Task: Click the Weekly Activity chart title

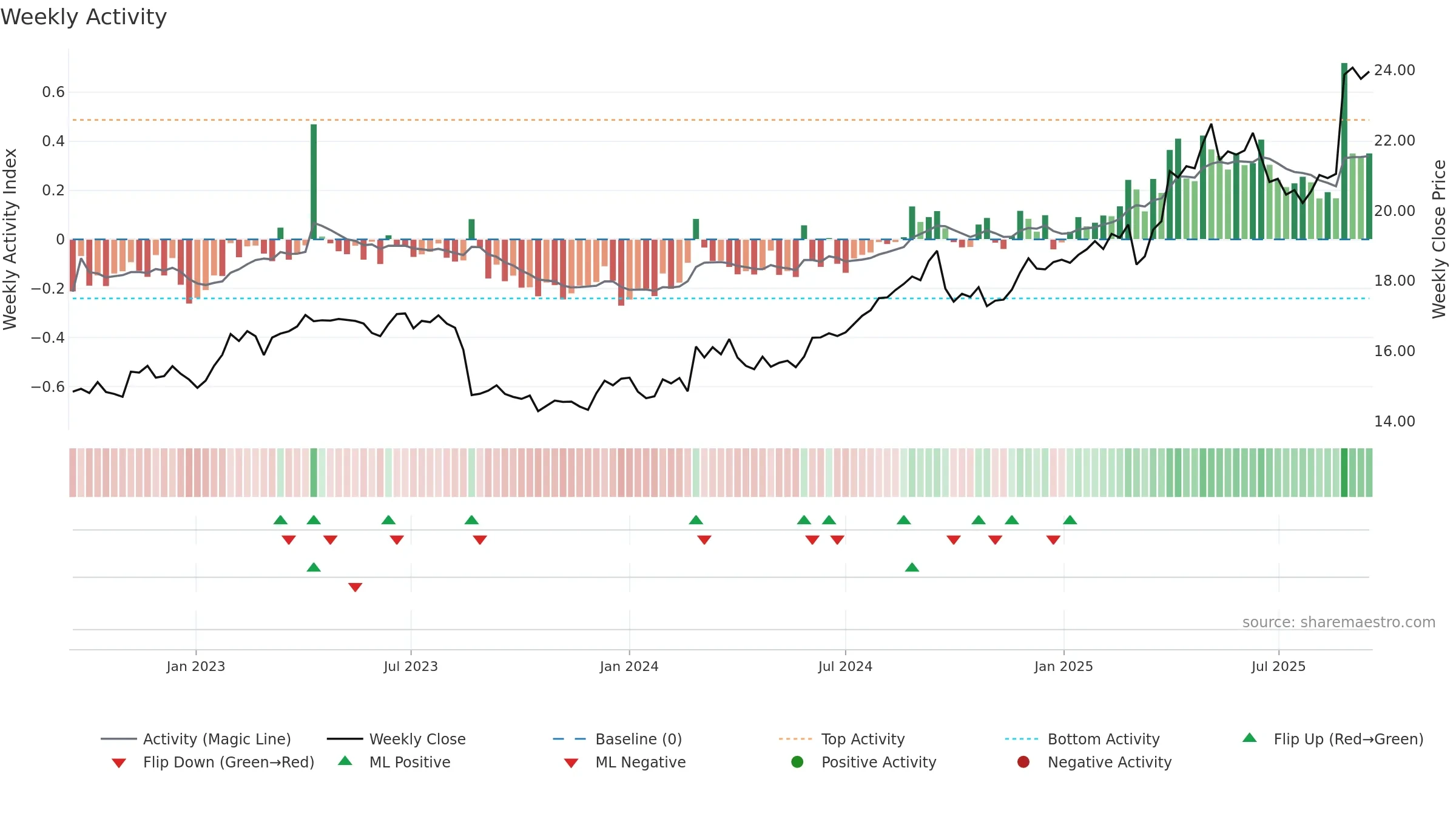Action: (x=84, y=17)
